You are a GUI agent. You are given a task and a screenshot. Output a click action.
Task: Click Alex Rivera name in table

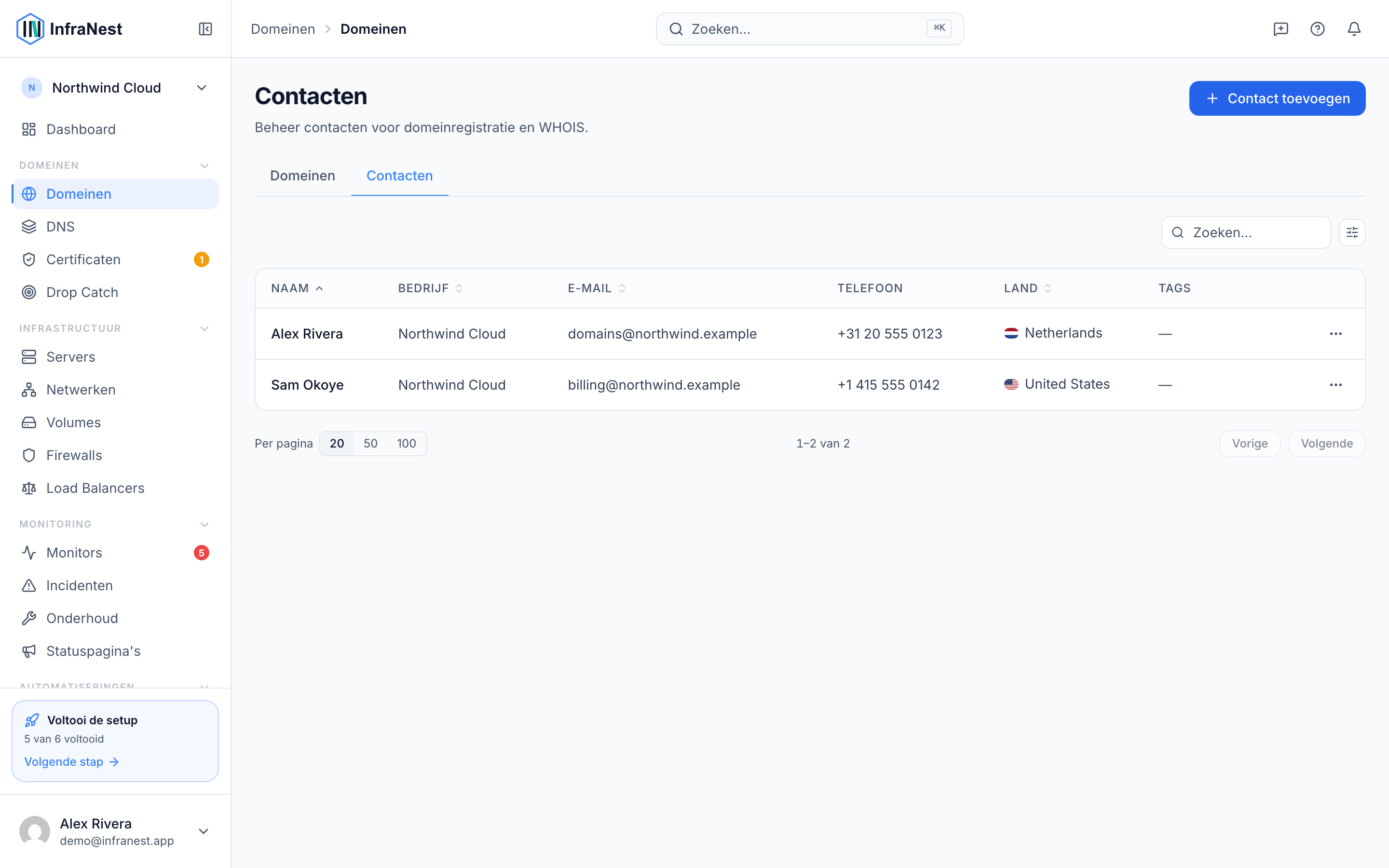click(307, 334)
